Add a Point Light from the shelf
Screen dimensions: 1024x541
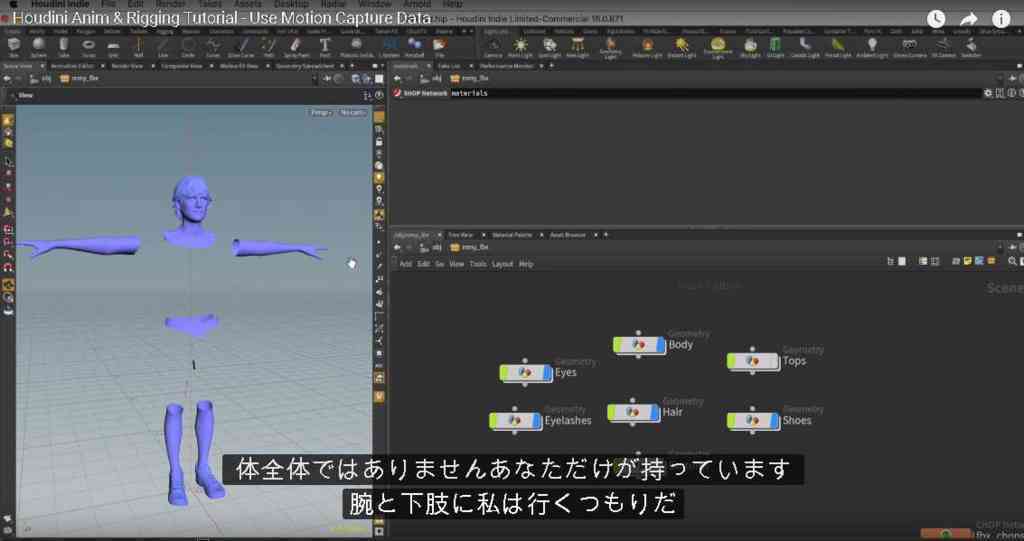point(520,47)
